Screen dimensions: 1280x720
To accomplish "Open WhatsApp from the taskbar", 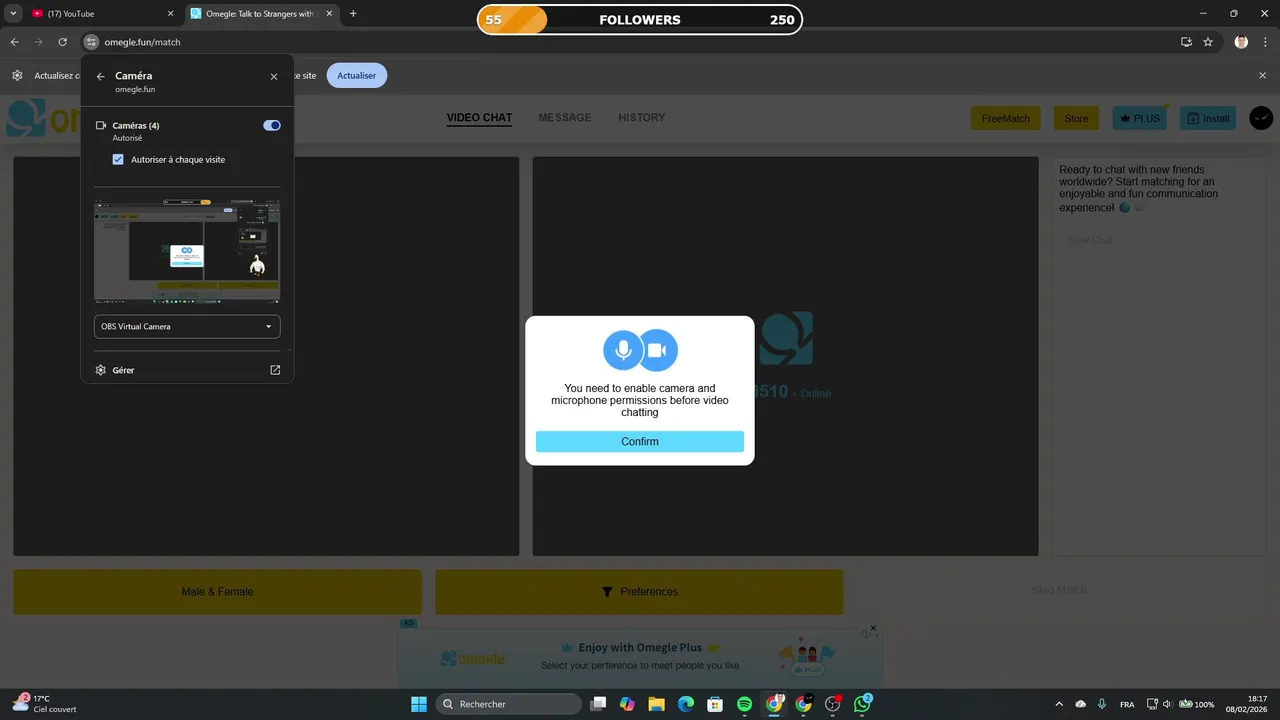I will pyautogui.click(x=862, y=704).
